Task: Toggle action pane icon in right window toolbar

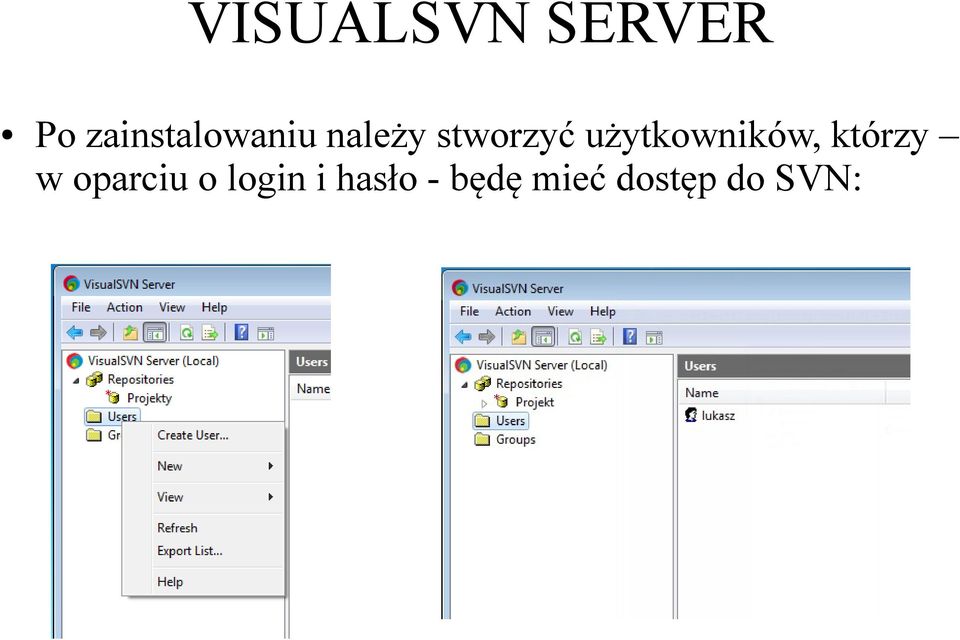Action: tap(654, 337)
